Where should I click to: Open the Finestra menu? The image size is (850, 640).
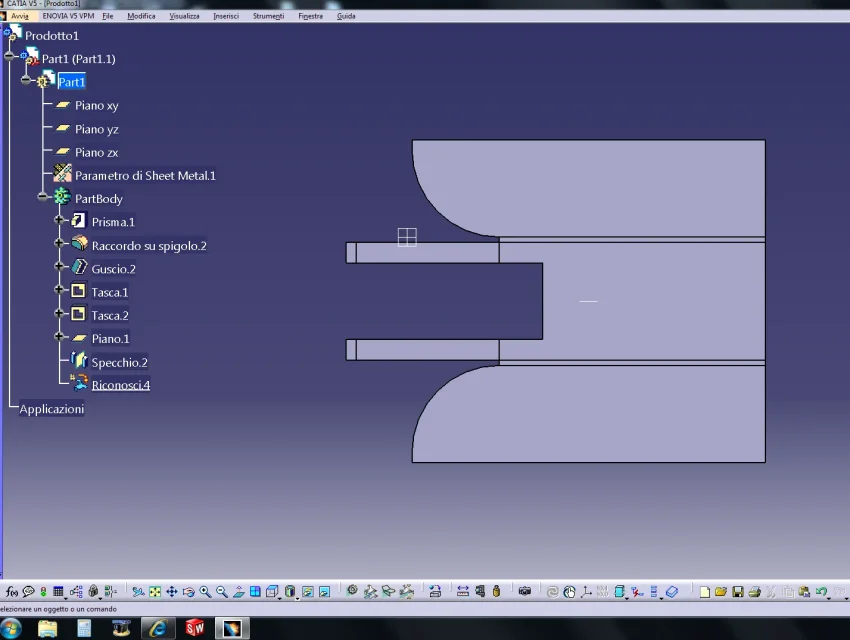311,16
